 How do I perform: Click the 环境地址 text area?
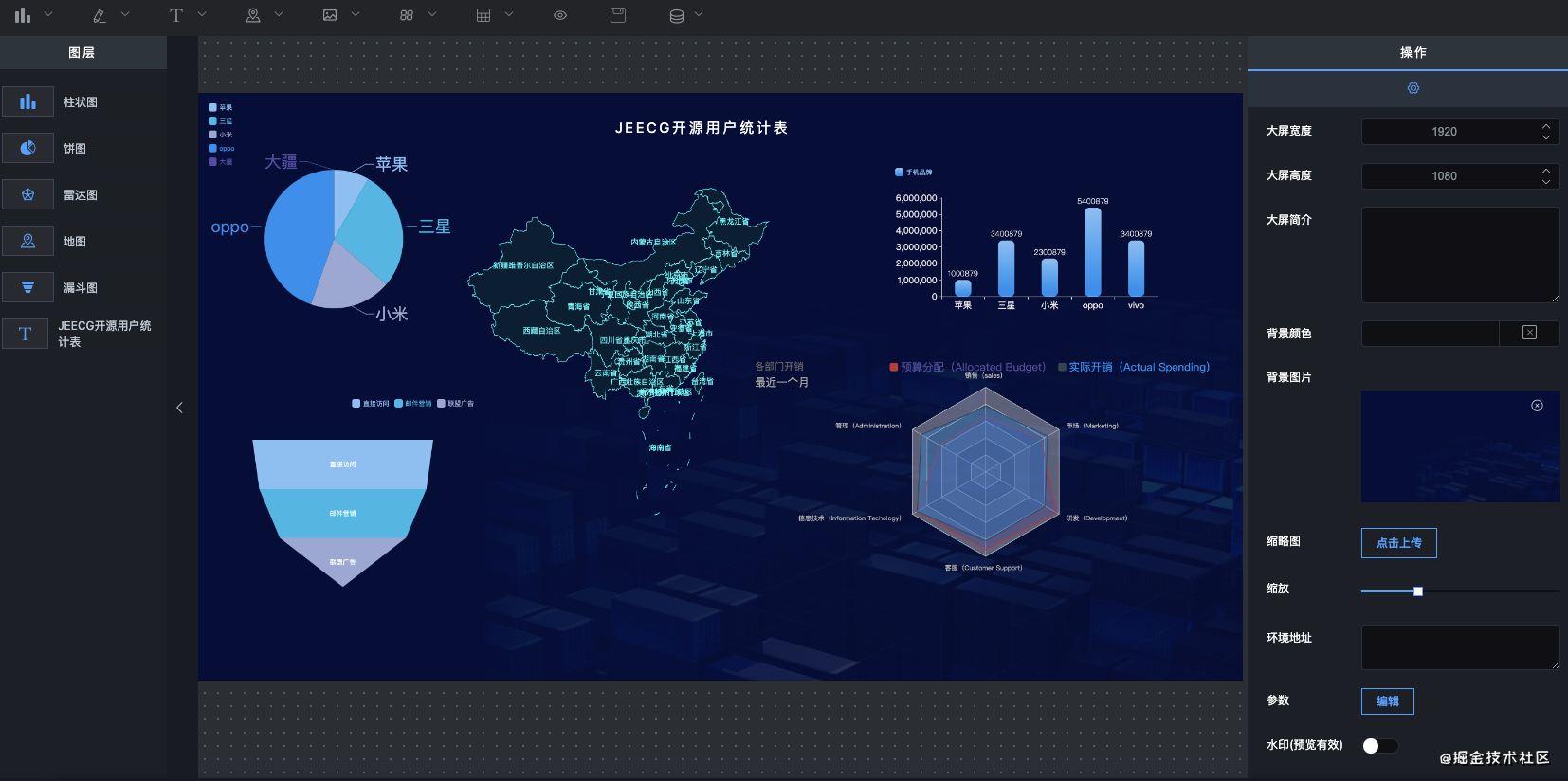tap(1461, 647)
